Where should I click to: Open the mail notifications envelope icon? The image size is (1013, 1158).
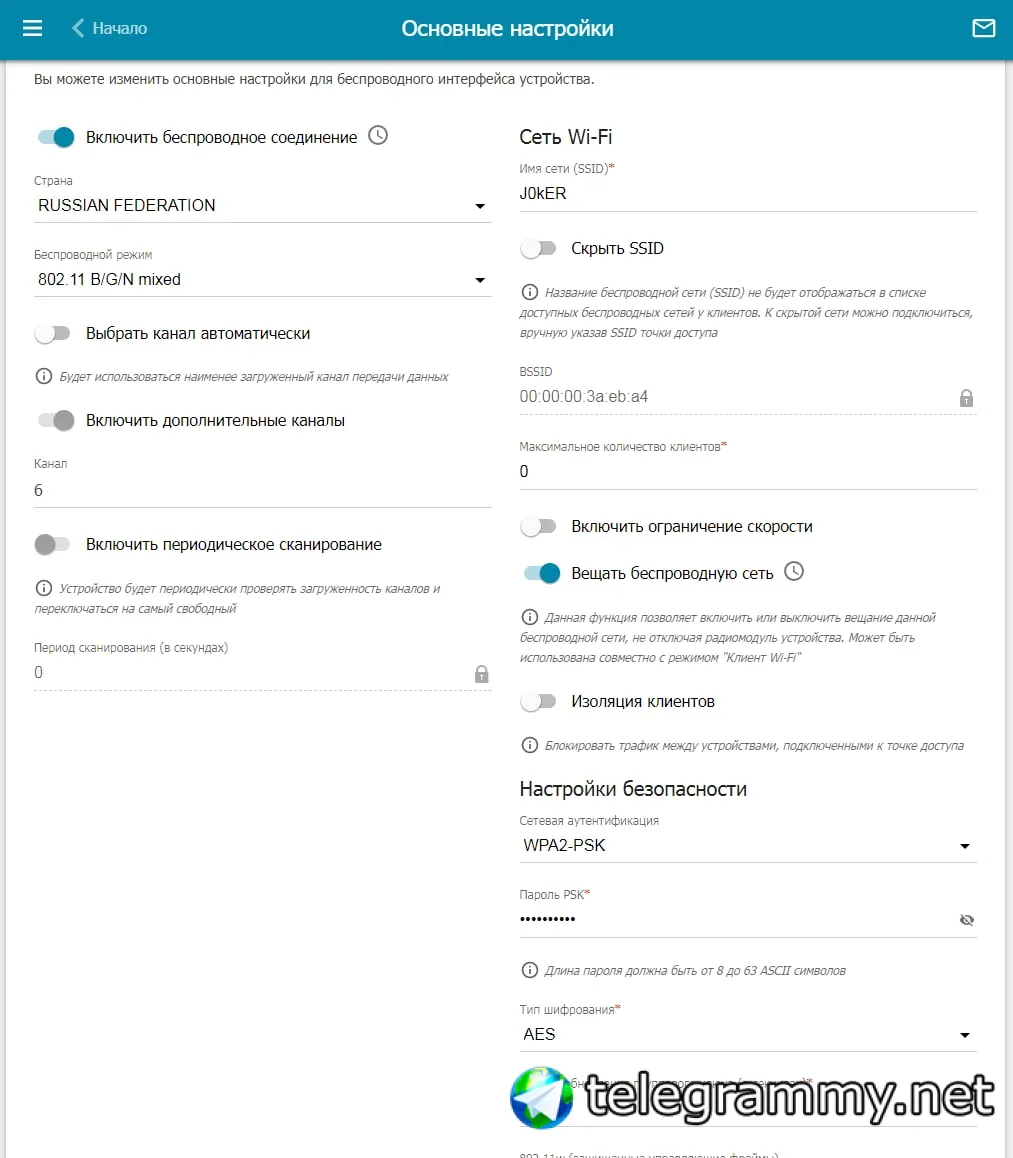[983, 28]
